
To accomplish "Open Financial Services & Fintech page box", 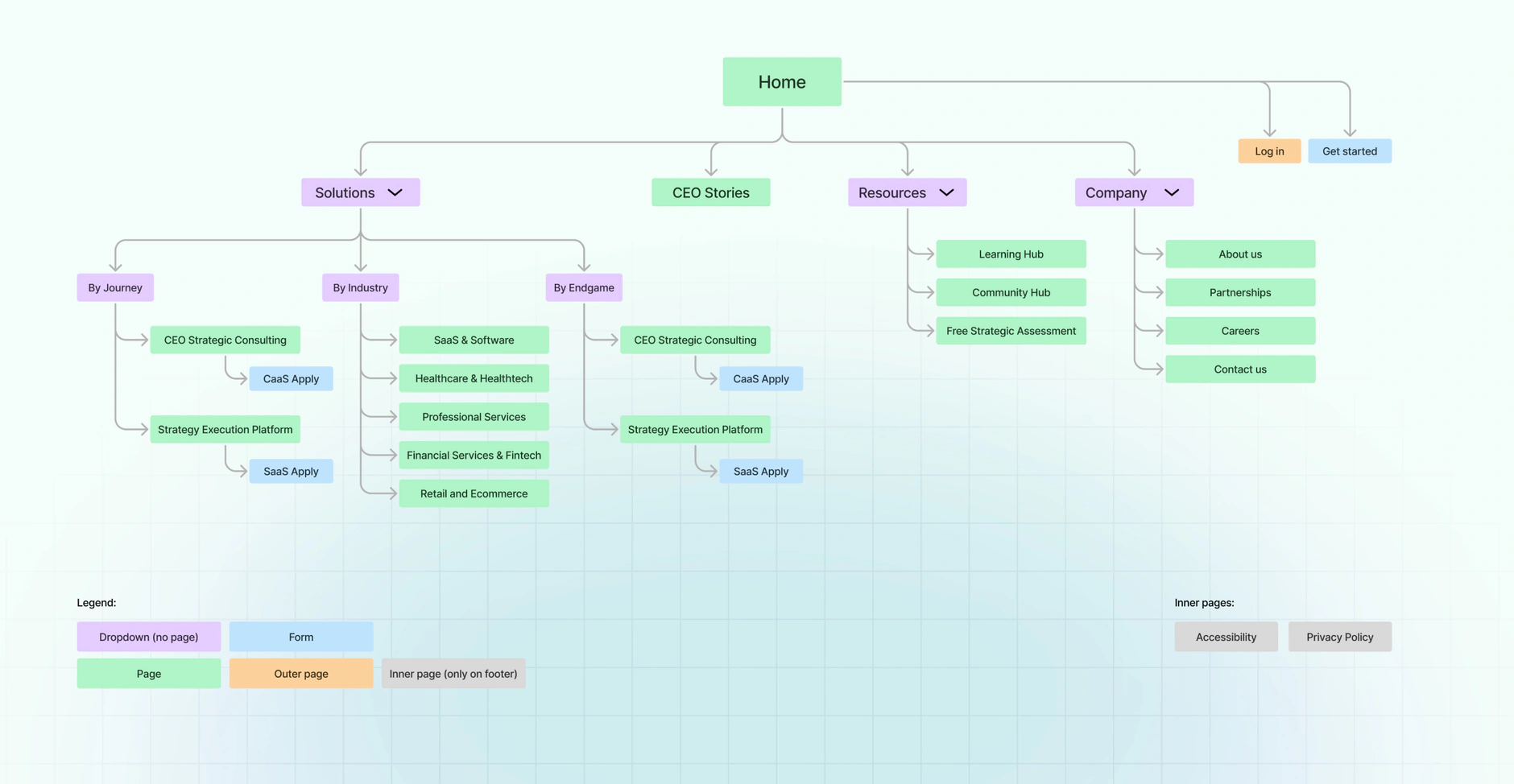I will click(474, 455).
